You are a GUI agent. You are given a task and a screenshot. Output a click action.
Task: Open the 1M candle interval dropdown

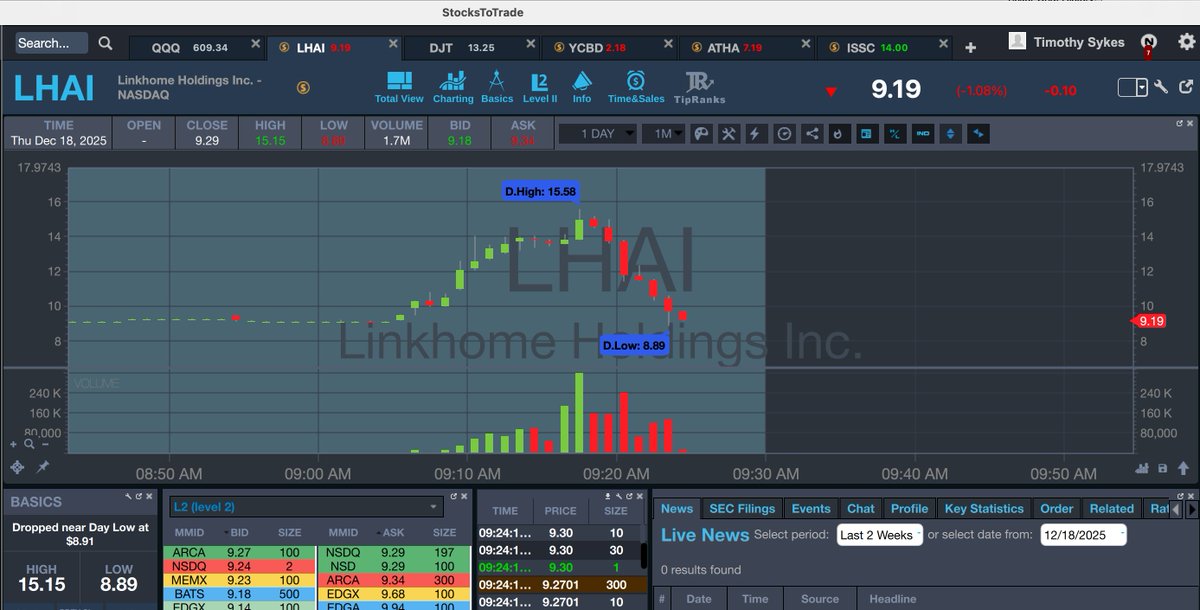662,132
